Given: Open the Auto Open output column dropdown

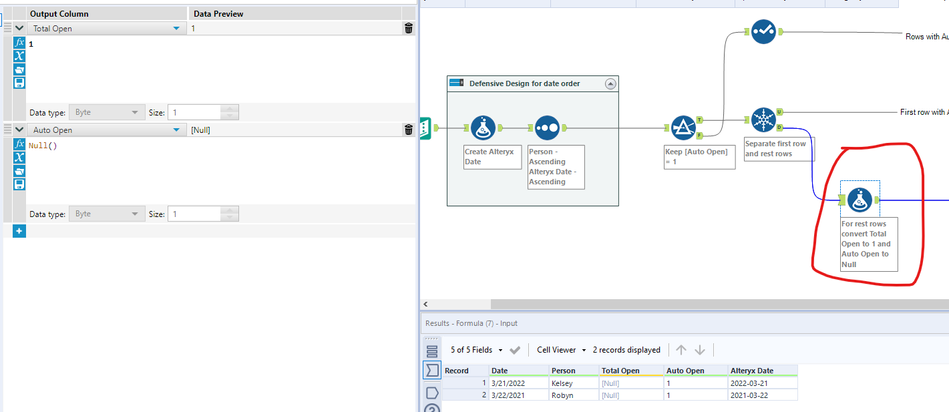Looking at the screenshot, I should pos(176,130).
